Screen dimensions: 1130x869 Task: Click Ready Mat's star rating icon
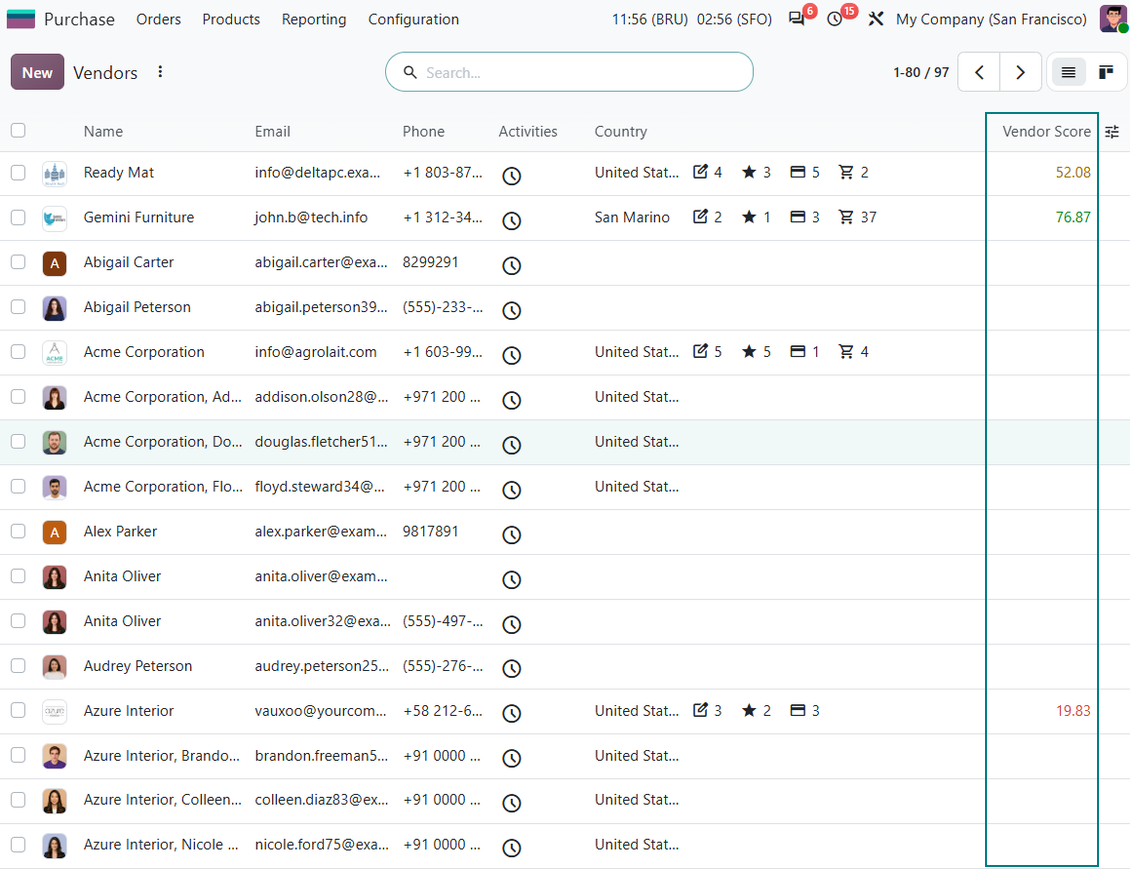click(749, 172)
